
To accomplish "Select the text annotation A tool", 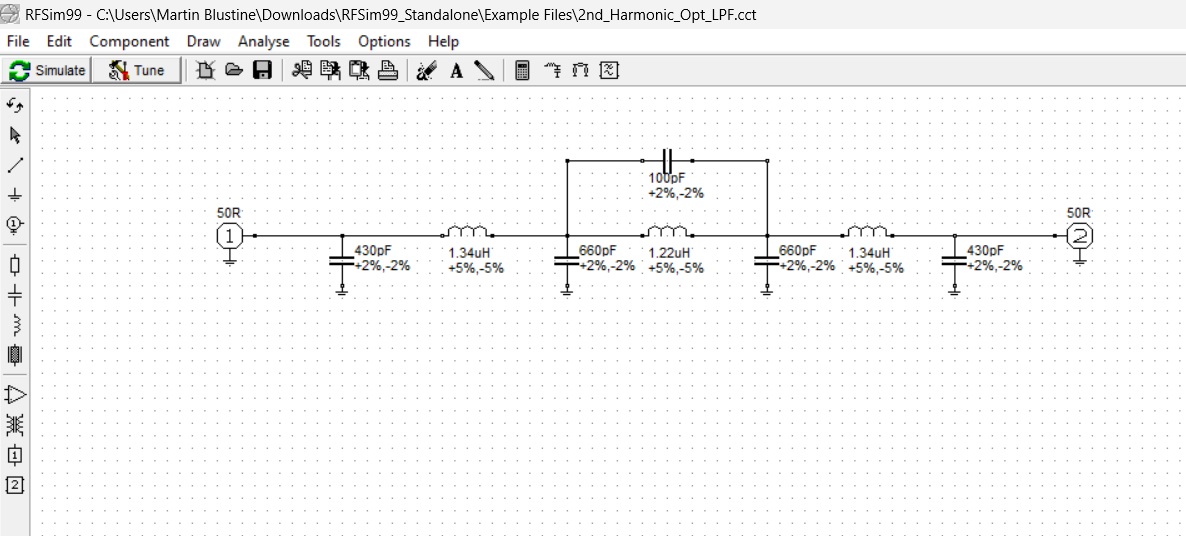I will (456, 71).
